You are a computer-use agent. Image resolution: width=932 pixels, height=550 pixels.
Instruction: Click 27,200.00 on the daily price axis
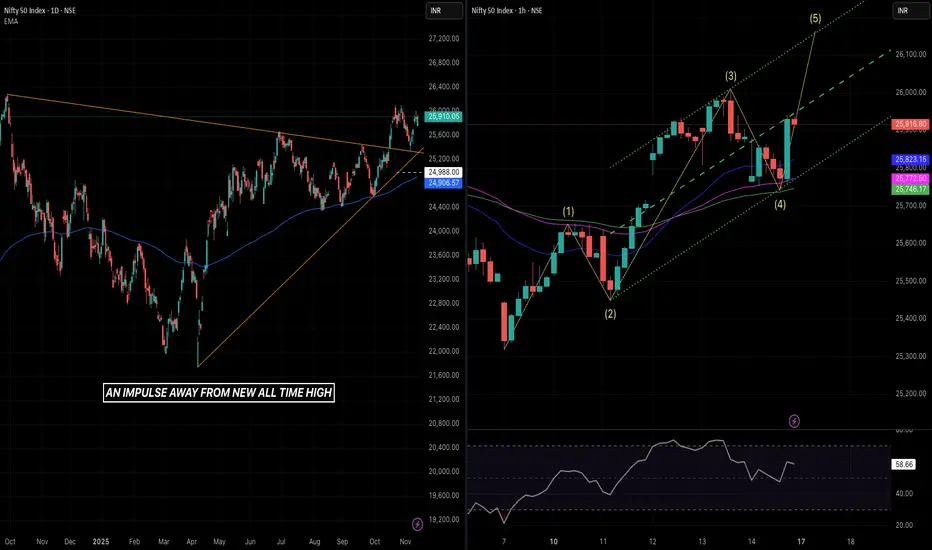tap(444, 39)
